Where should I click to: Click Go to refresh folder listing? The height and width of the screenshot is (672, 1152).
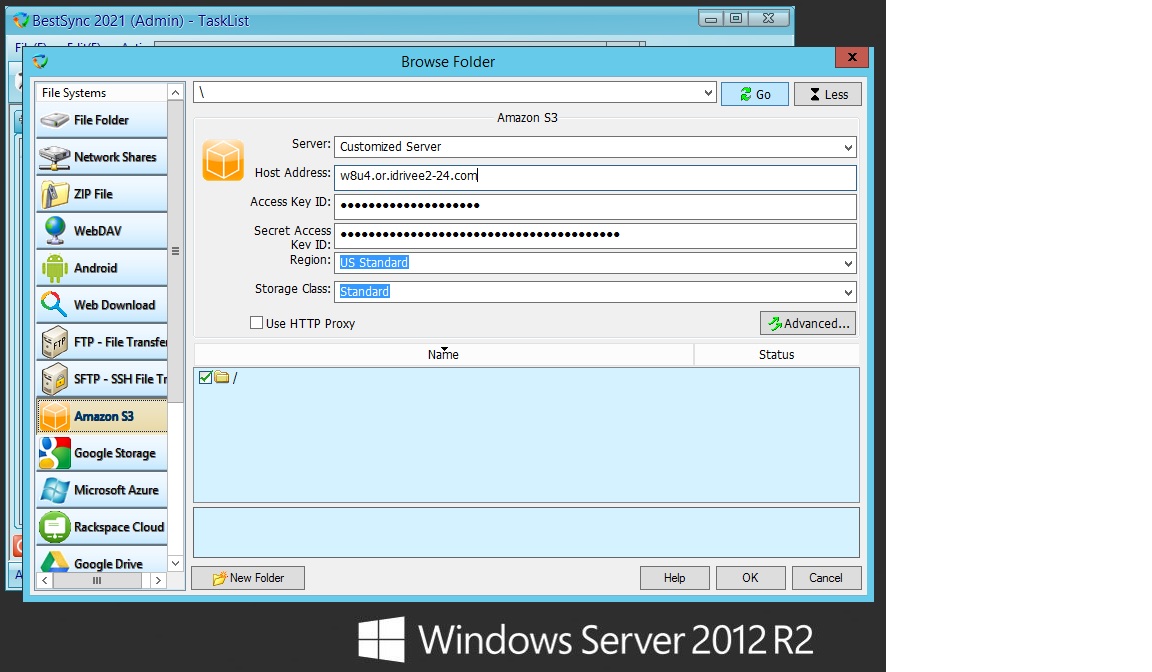[755, 94]
